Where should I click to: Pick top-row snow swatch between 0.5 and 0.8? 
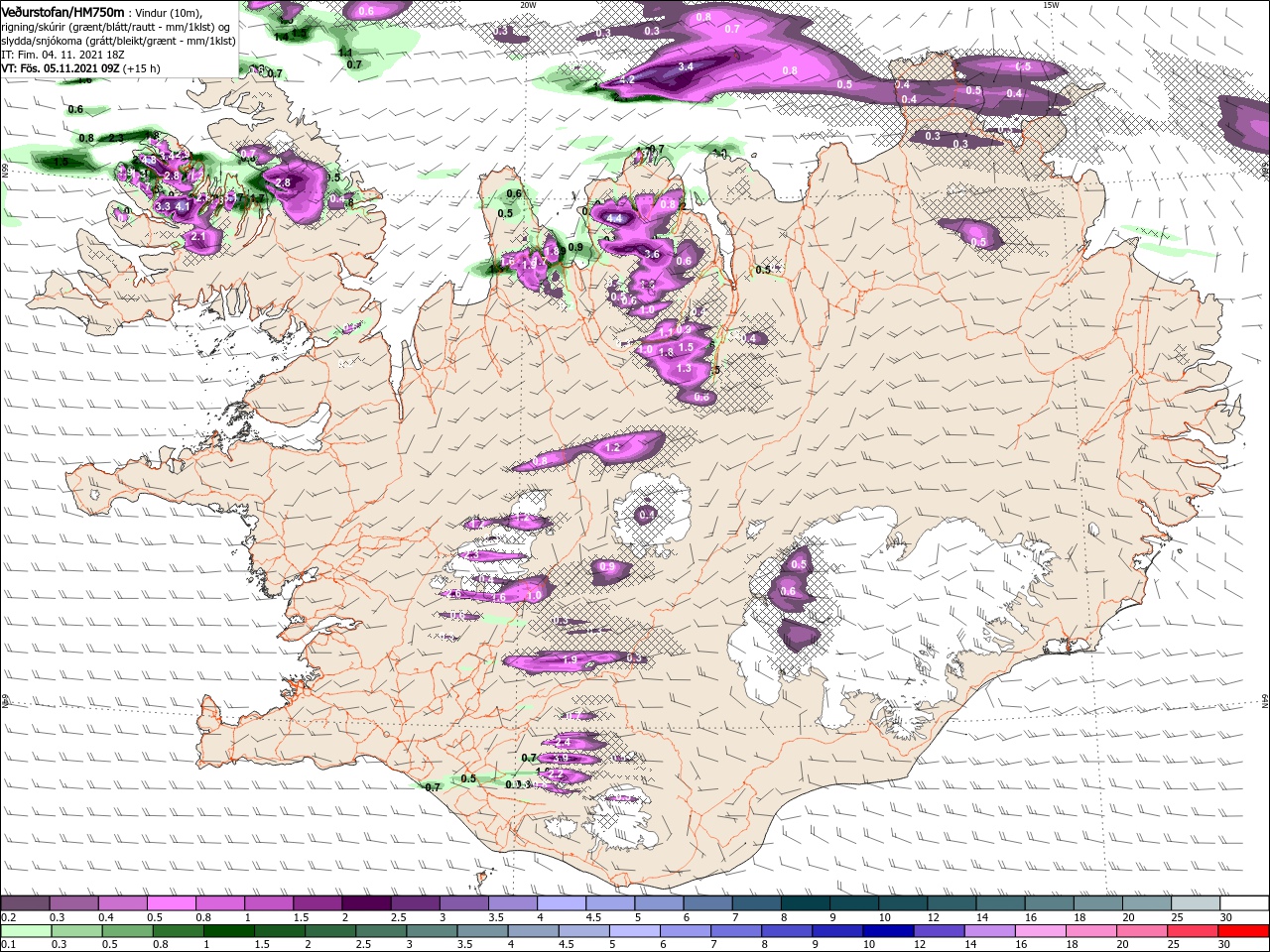coord(171,903)
